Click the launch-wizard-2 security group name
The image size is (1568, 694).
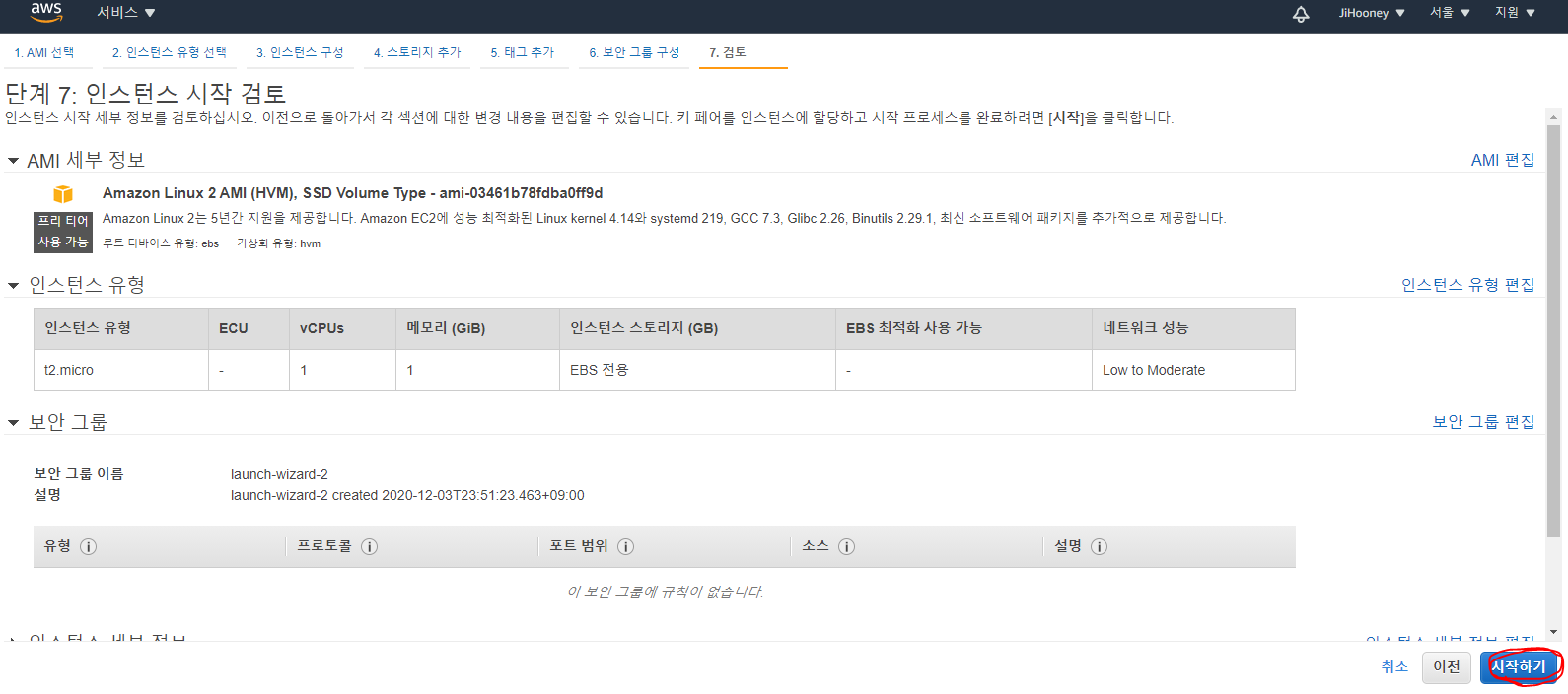[279, 474]
